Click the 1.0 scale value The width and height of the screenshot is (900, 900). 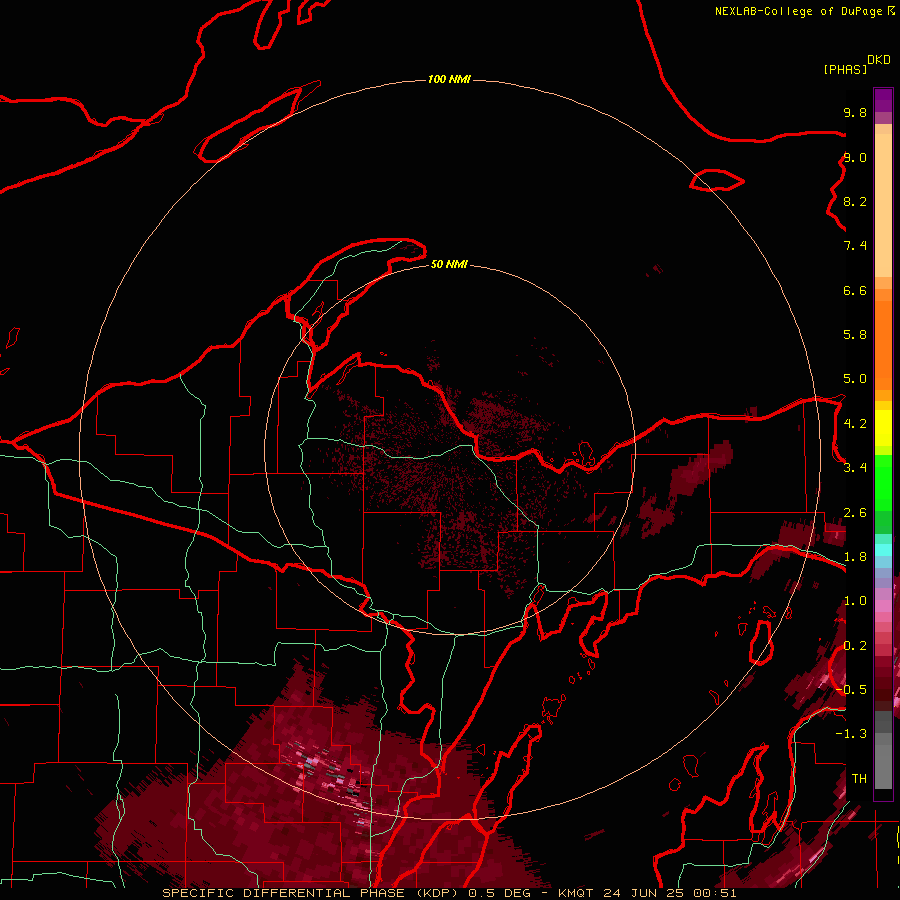click(855, 601)
